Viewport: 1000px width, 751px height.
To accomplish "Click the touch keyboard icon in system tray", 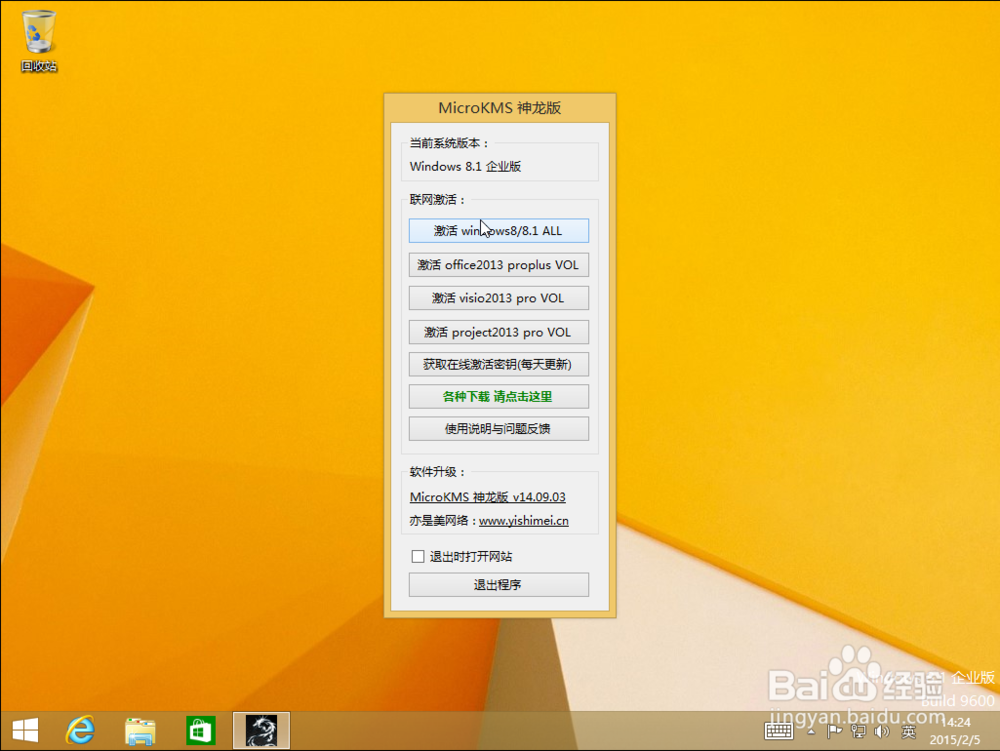I will click(778, 731).
